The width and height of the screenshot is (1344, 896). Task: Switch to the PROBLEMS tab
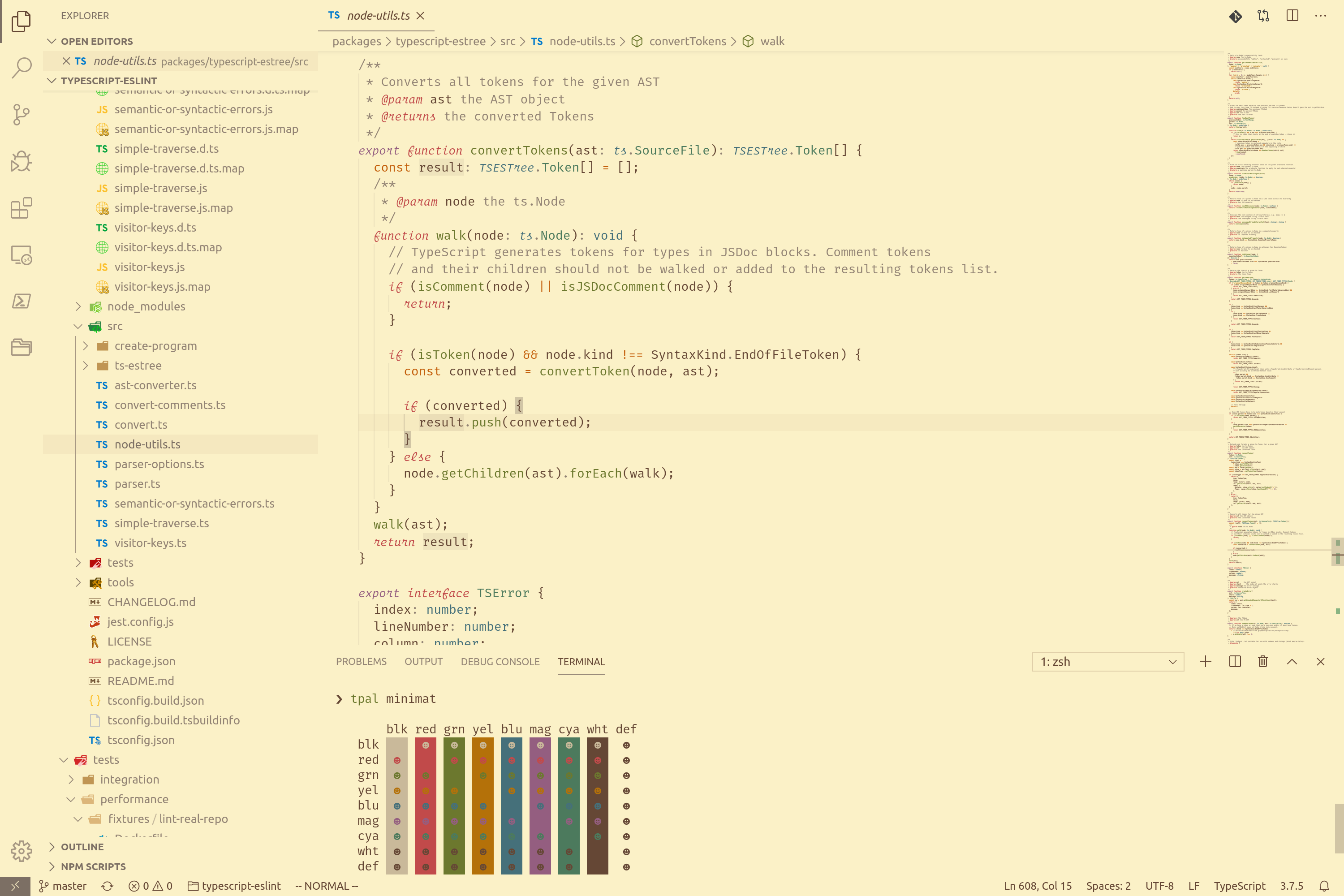361,662
